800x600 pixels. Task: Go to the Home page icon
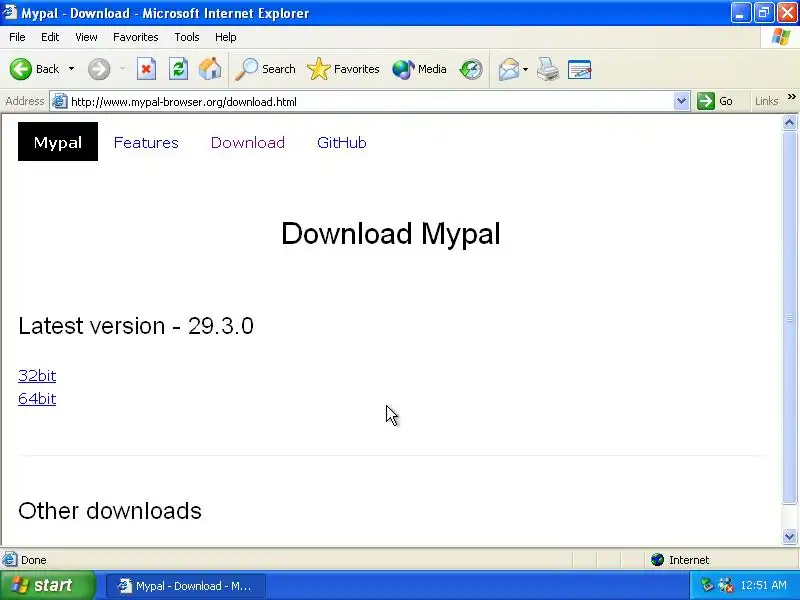point(210,69)
